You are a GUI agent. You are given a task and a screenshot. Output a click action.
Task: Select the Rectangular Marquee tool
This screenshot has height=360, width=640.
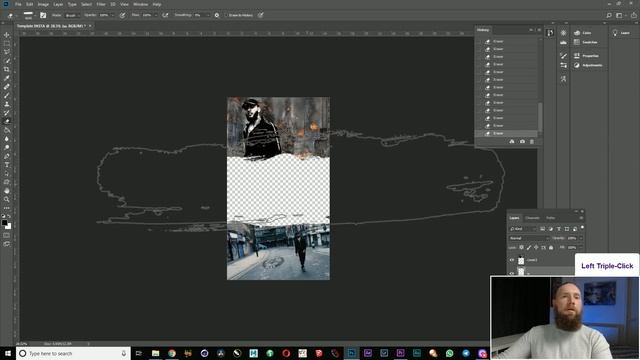tap(7, 43)
